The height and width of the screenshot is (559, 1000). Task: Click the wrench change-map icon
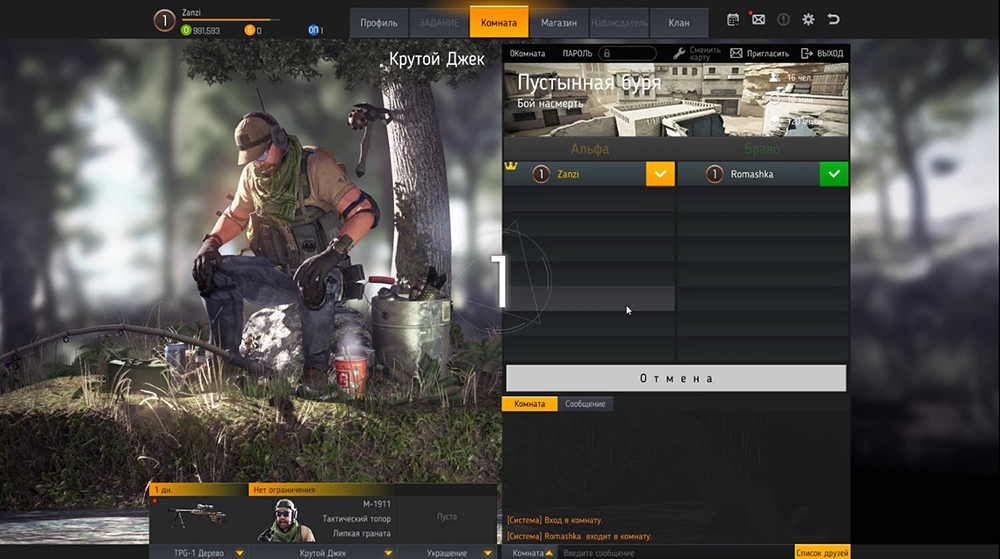coord(679,53)
